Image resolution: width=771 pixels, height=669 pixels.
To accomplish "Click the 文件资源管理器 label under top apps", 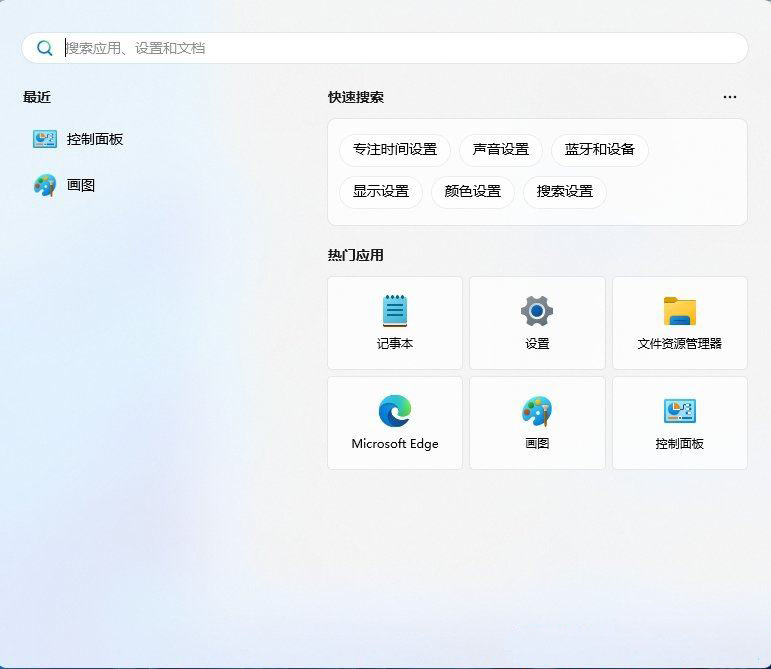I will click(x=680, y=344).
